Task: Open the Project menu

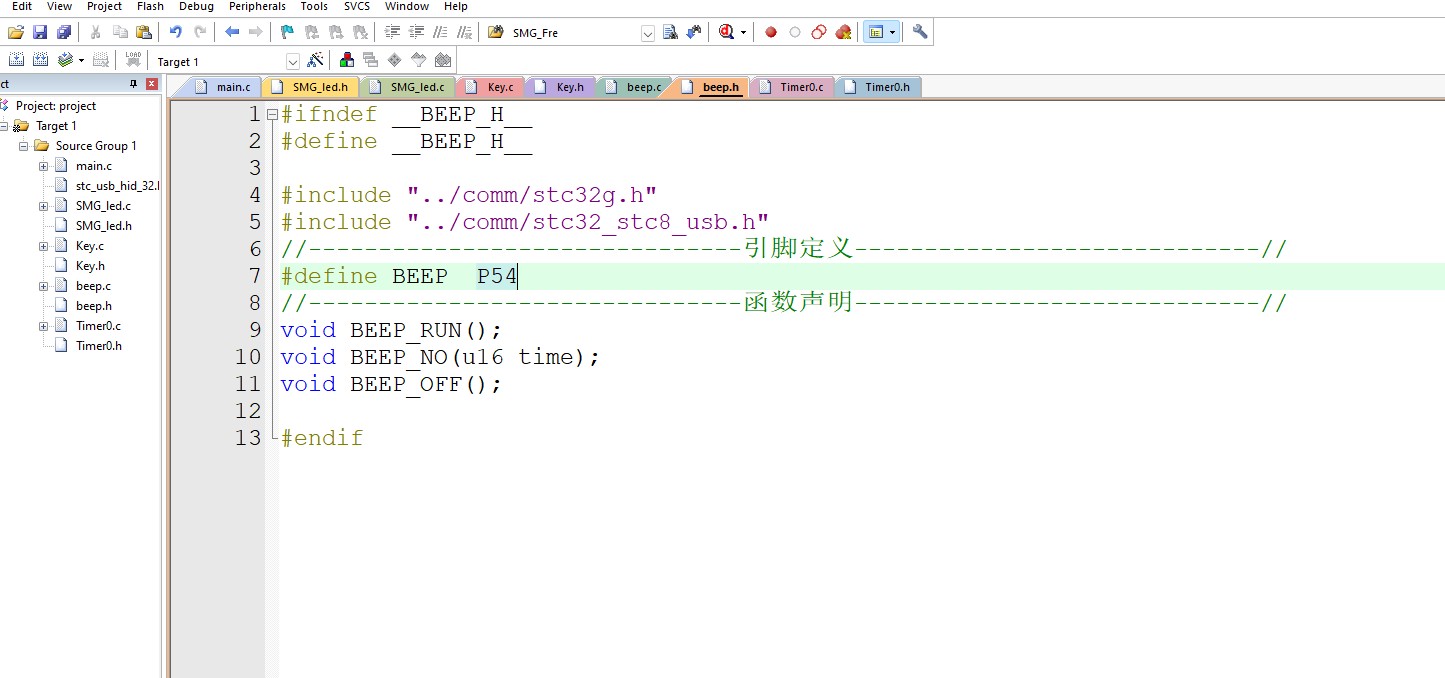Action: (x=104, y=6)
